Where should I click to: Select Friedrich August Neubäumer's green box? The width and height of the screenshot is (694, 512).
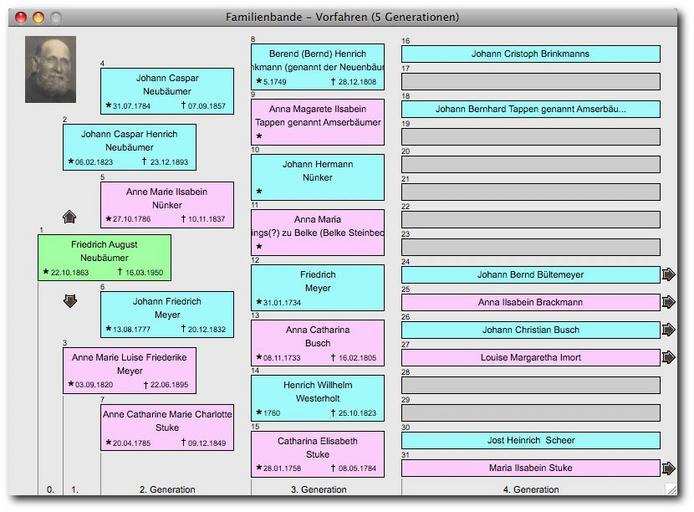(104, 258)
